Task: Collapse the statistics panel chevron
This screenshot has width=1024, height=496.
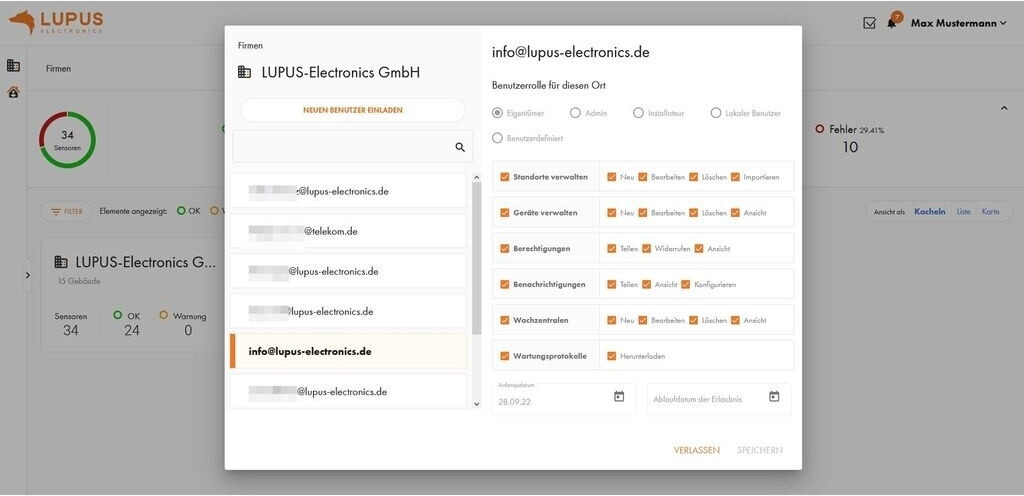Action: 1003,108
